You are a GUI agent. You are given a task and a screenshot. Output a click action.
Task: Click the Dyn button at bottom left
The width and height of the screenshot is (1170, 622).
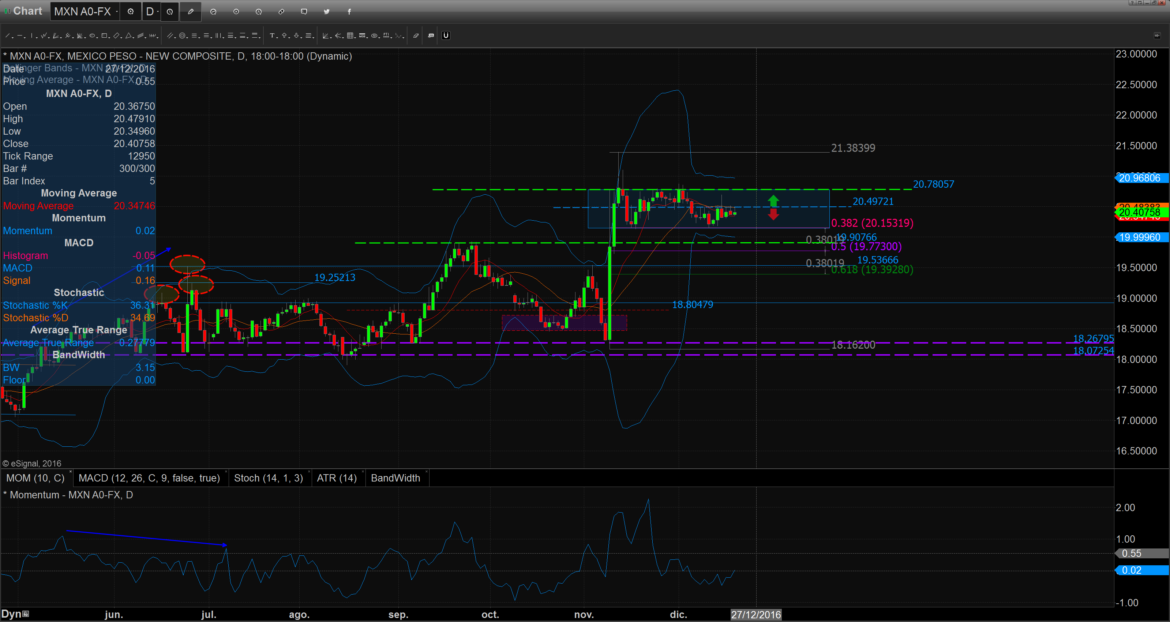click(13, 615)
